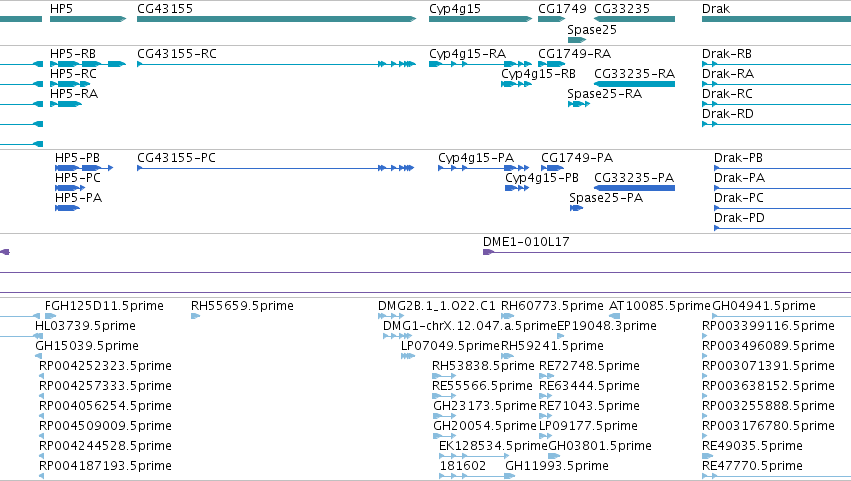851x481 pixels.
Task: Open protein Drak-PC label
Action: pos(739,198)
